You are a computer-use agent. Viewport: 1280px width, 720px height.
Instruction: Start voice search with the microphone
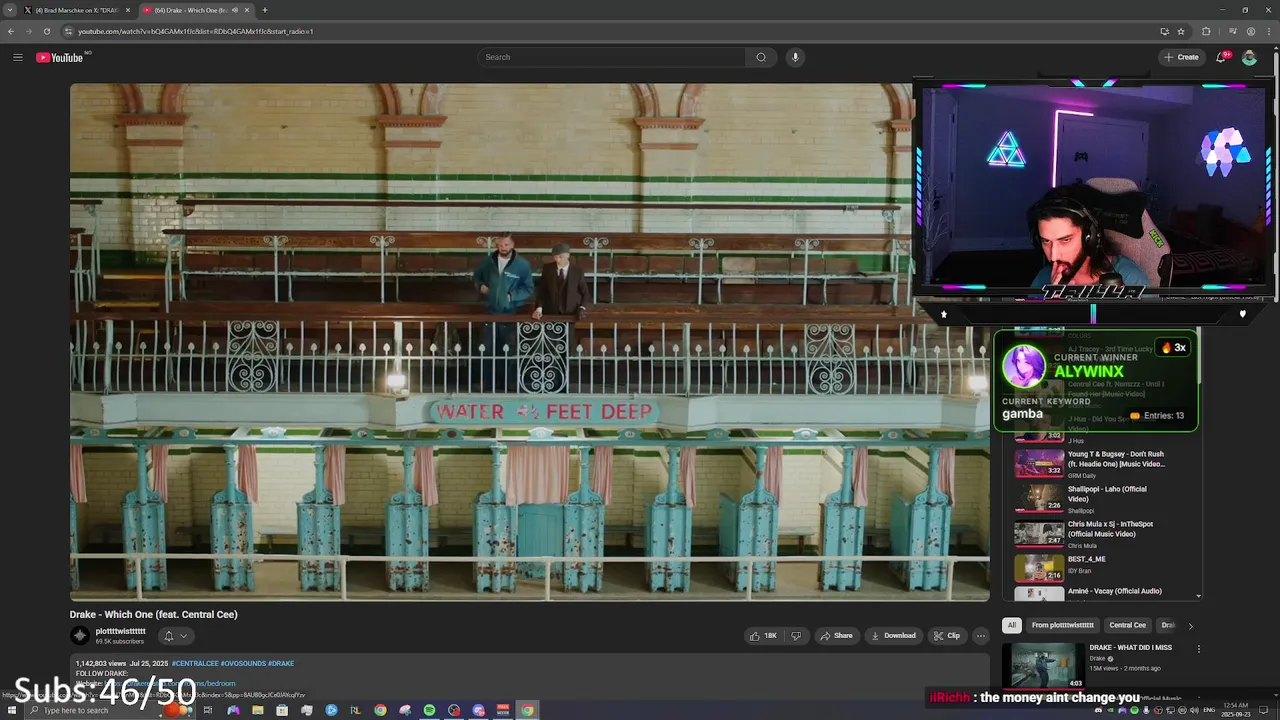click(795, 57)
